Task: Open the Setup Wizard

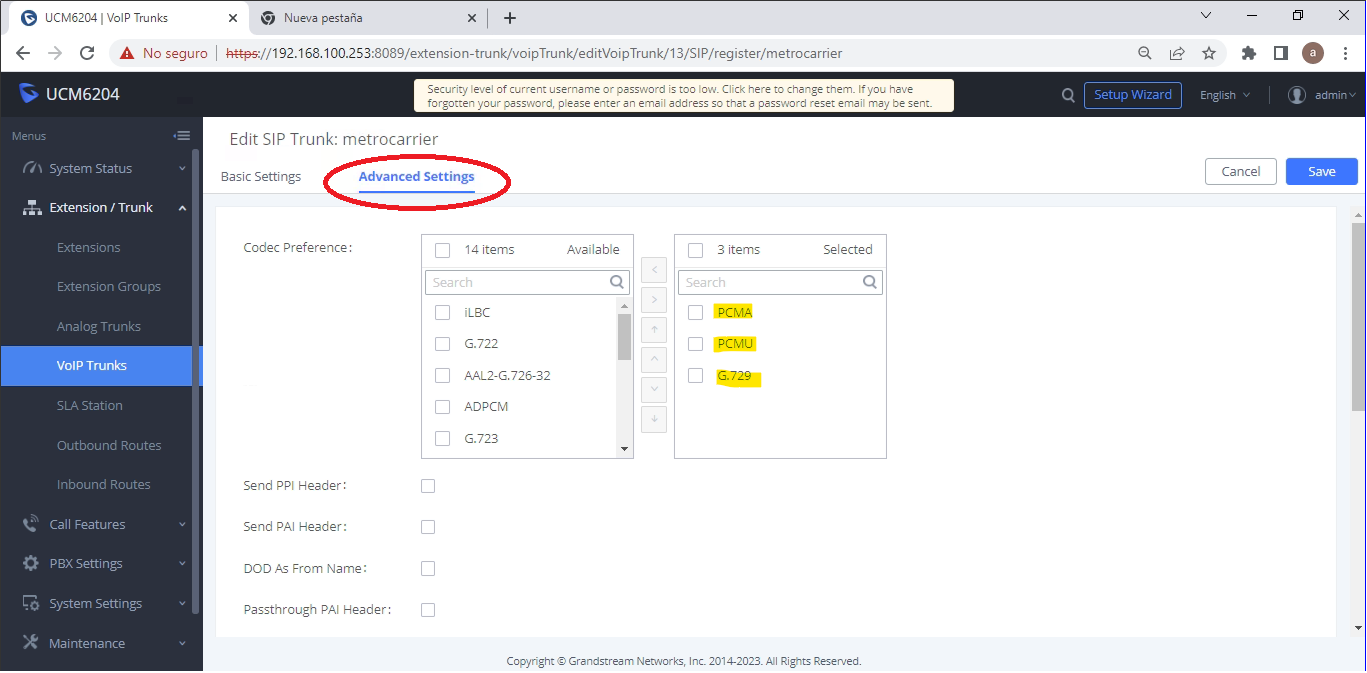Action: pyautogui.click(x=1132, y=95)
